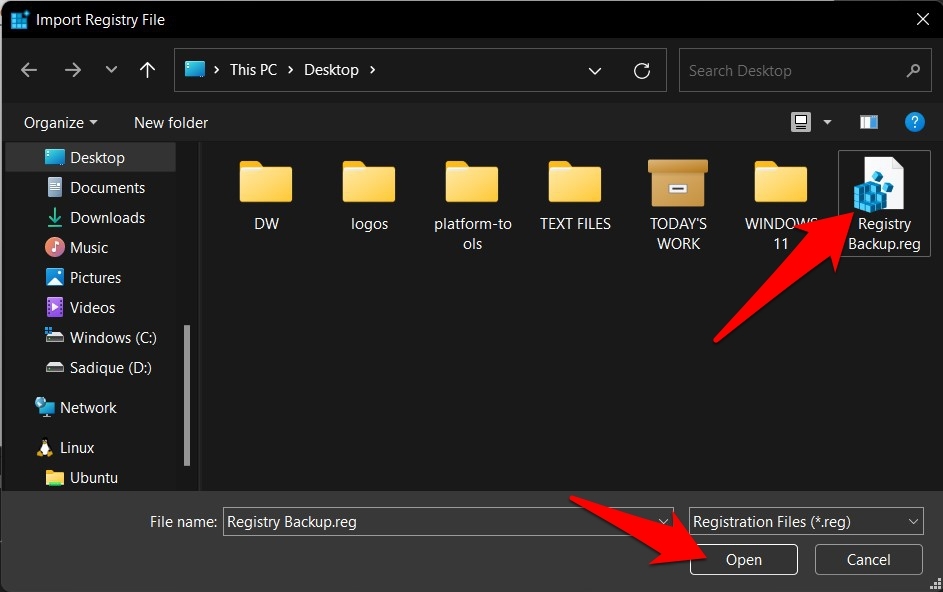Click the Cancel button
This screenshot has width=943, height=592.
pos(868,560)
